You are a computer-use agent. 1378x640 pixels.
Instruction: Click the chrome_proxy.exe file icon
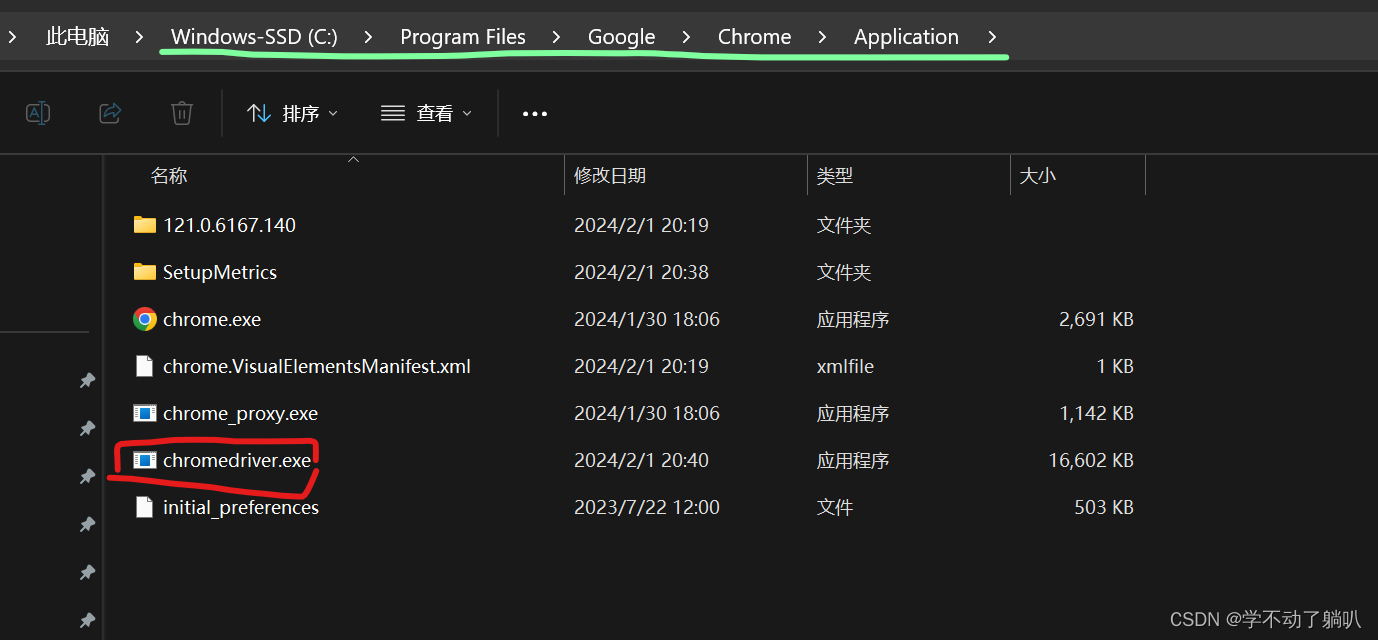tap(145, 413)
